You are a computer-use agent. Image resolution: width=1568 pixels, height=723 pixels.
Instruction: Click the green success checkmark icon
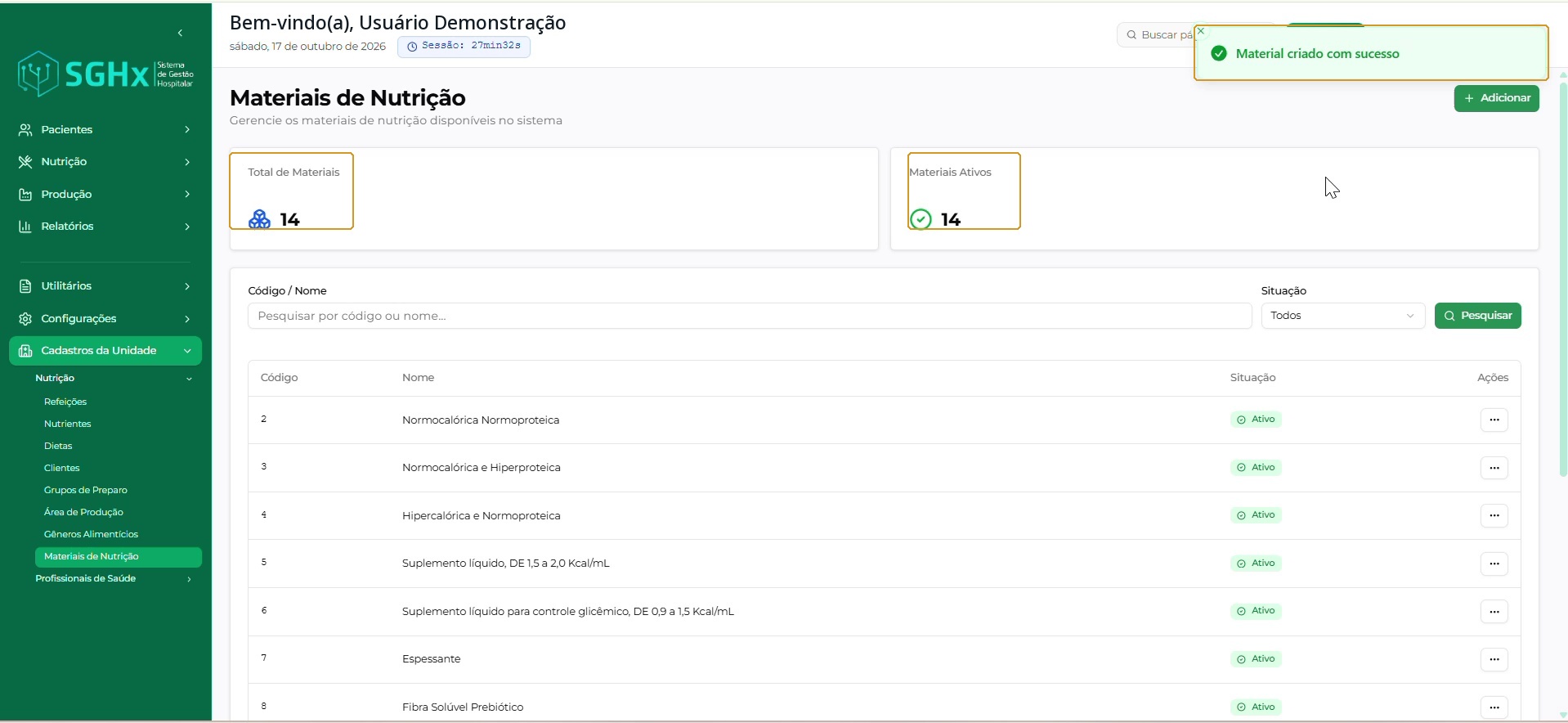(x=1219, y=54)
